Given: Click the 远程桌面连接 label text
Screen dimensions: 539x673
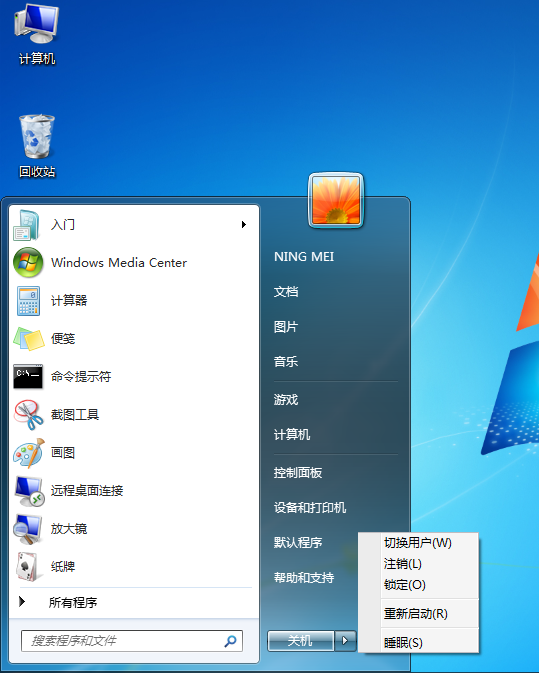Looking at the screenshot, I should pos(87,491).
